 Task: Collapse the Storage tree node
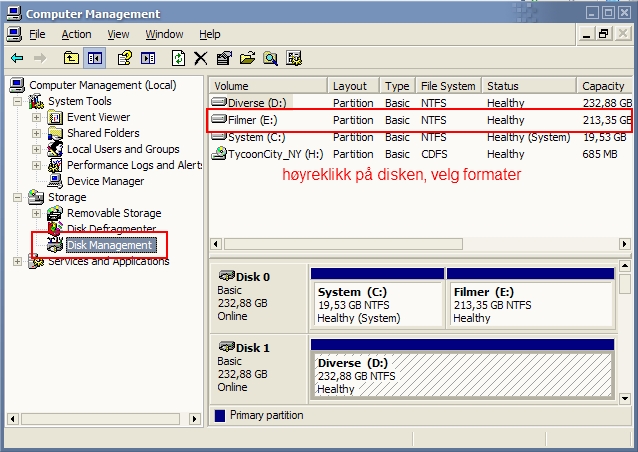point(17,197)
